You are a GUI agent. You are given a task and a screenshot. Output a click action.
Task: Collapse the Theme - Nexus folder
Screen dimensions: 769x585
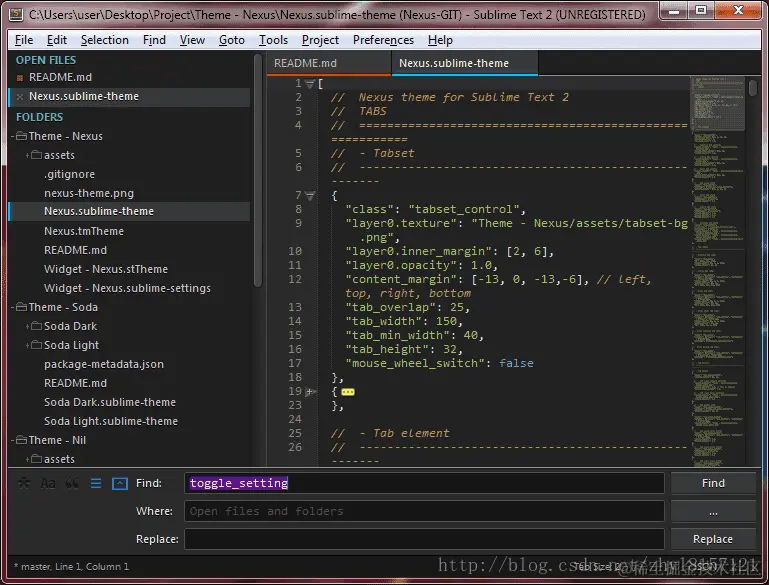[13, 136]
